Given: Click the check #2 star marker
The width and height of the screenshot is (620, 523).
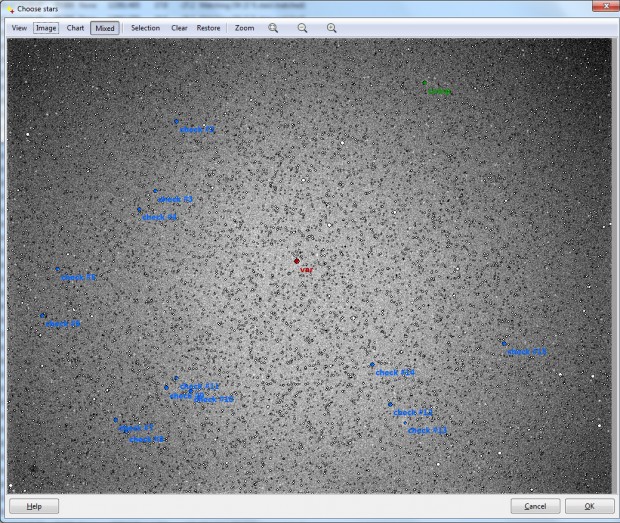Looking at the screenshot, I should pyautogui.click(x=176, y=121).
